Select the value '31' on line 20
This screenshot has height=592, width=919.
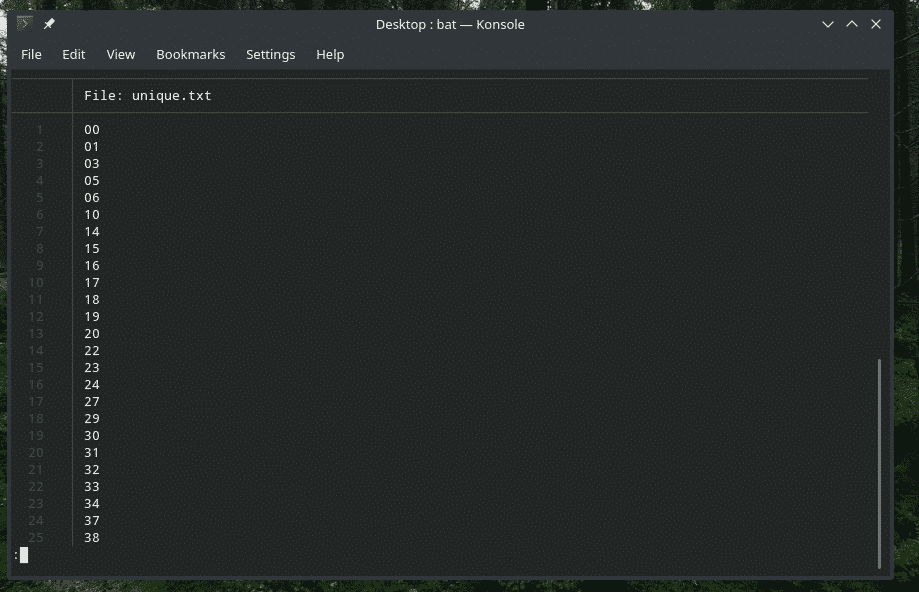click(92, 452)
